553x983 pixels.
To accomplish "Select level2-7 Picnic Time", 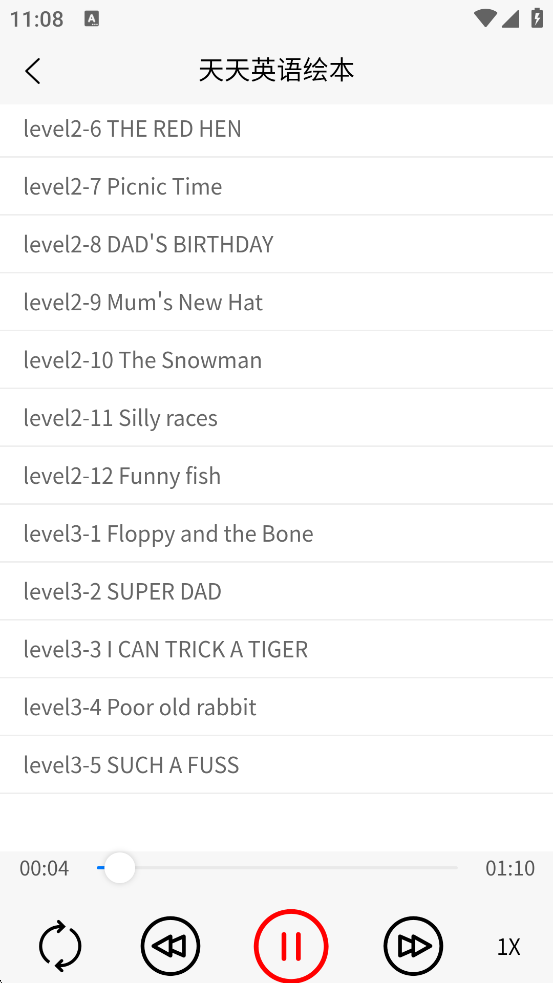I will coord(276,186).
